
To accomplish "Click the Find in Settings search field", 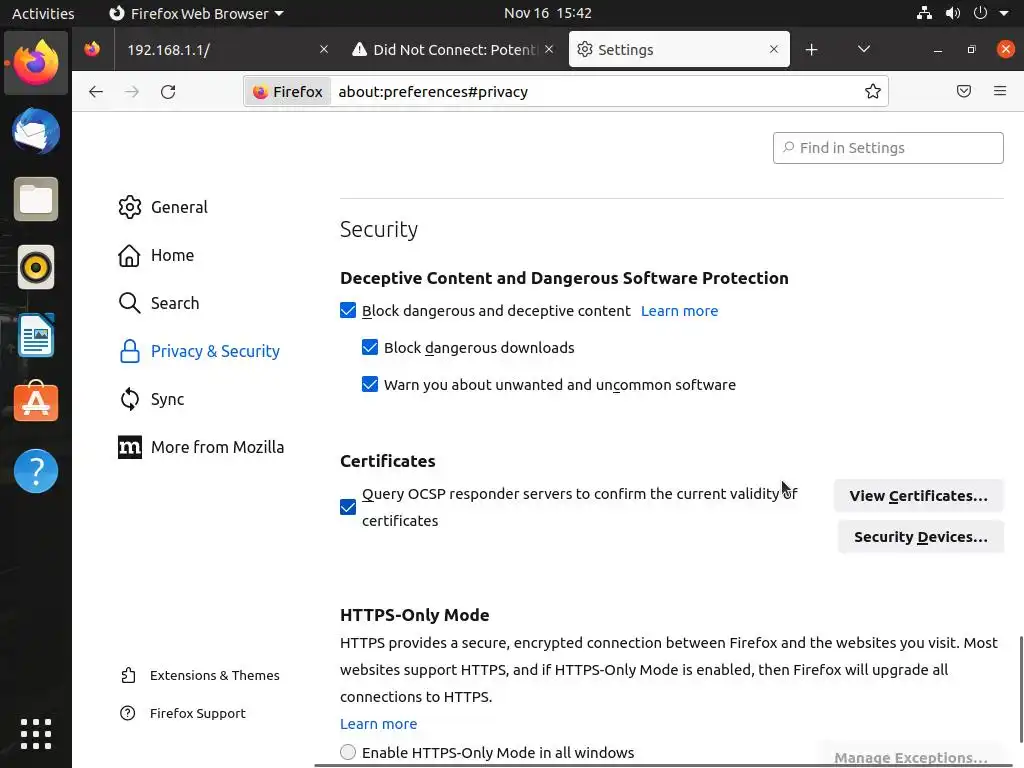I will coord(888,148).
